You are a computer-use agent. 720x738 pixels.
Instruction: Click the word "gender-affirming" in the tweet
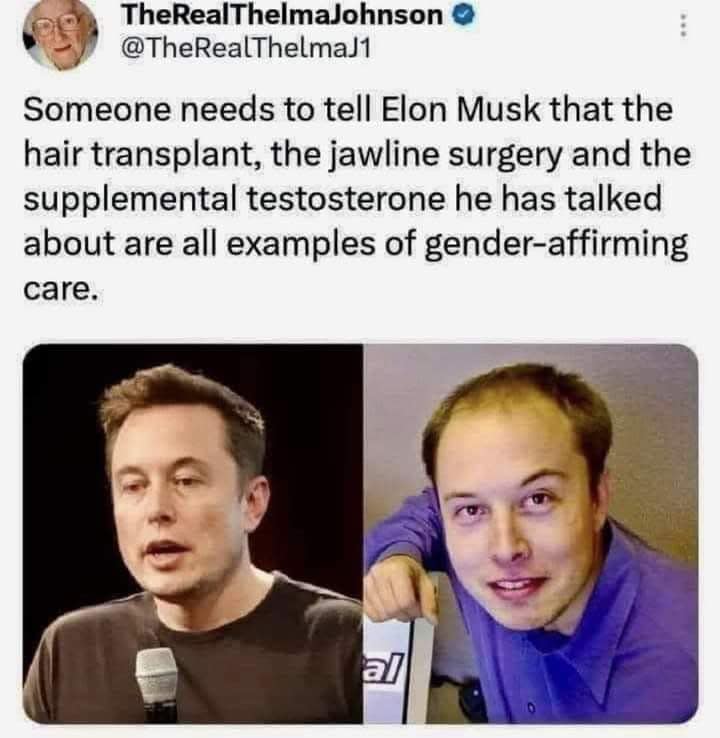tap(556, 245)
